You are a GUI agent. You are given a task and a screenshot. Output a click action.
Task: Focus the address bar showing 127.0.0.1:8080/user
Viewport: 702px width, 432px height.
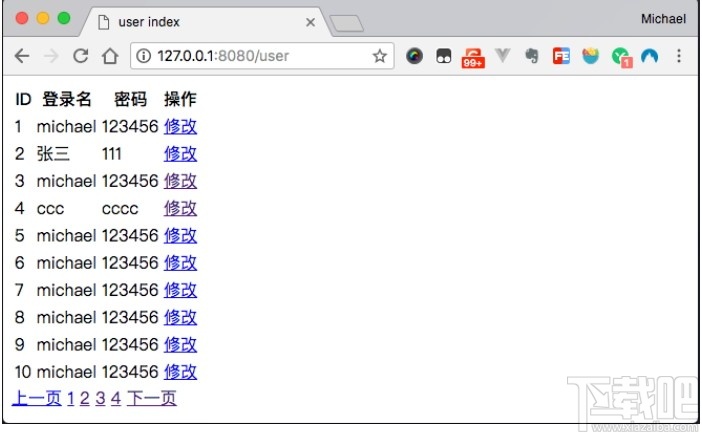(x=262, y=56)
